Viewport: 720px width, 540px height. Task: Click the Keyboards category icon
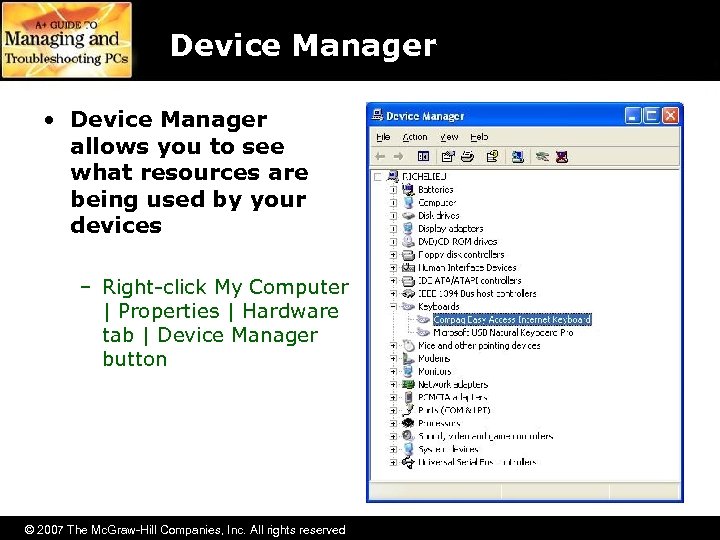[x=408, y=306]
